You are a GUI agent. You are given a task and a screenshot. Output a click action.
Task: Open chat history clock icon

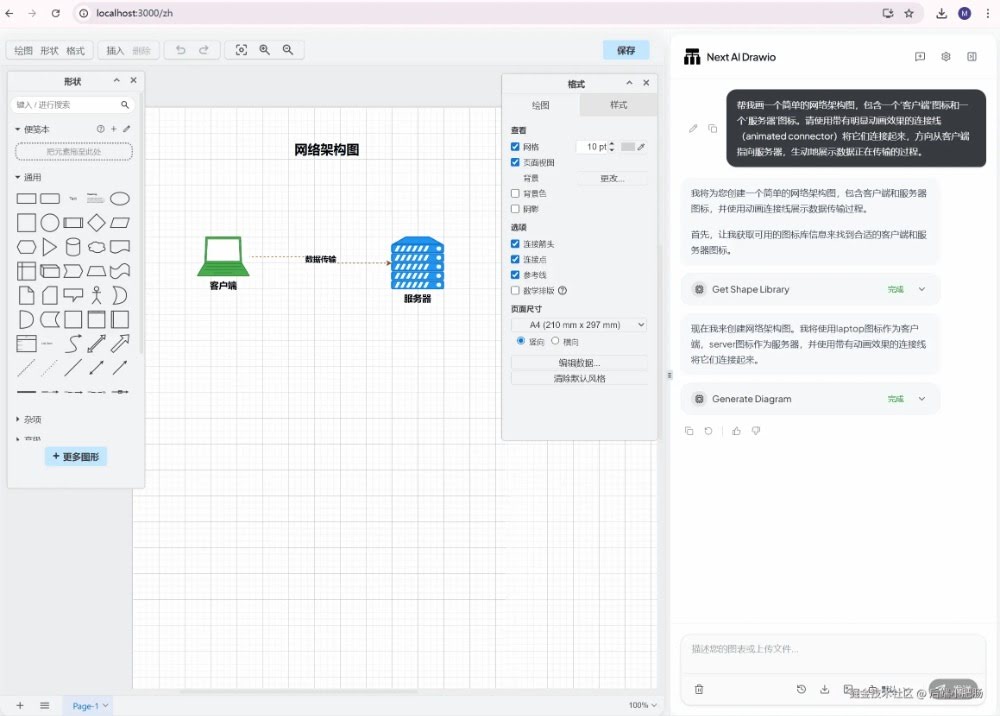pyautogui.click(x=801, y=689)
